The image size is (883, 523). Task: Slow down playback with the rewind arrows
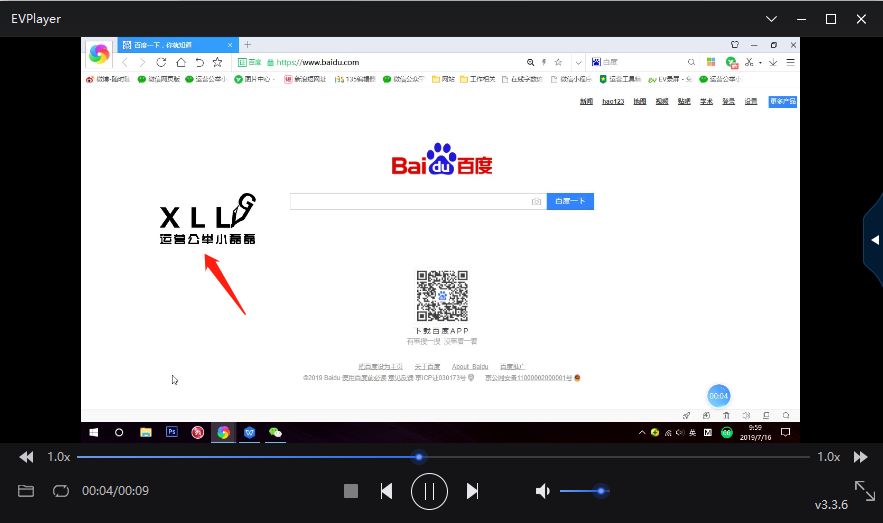[x=26, y=457]
